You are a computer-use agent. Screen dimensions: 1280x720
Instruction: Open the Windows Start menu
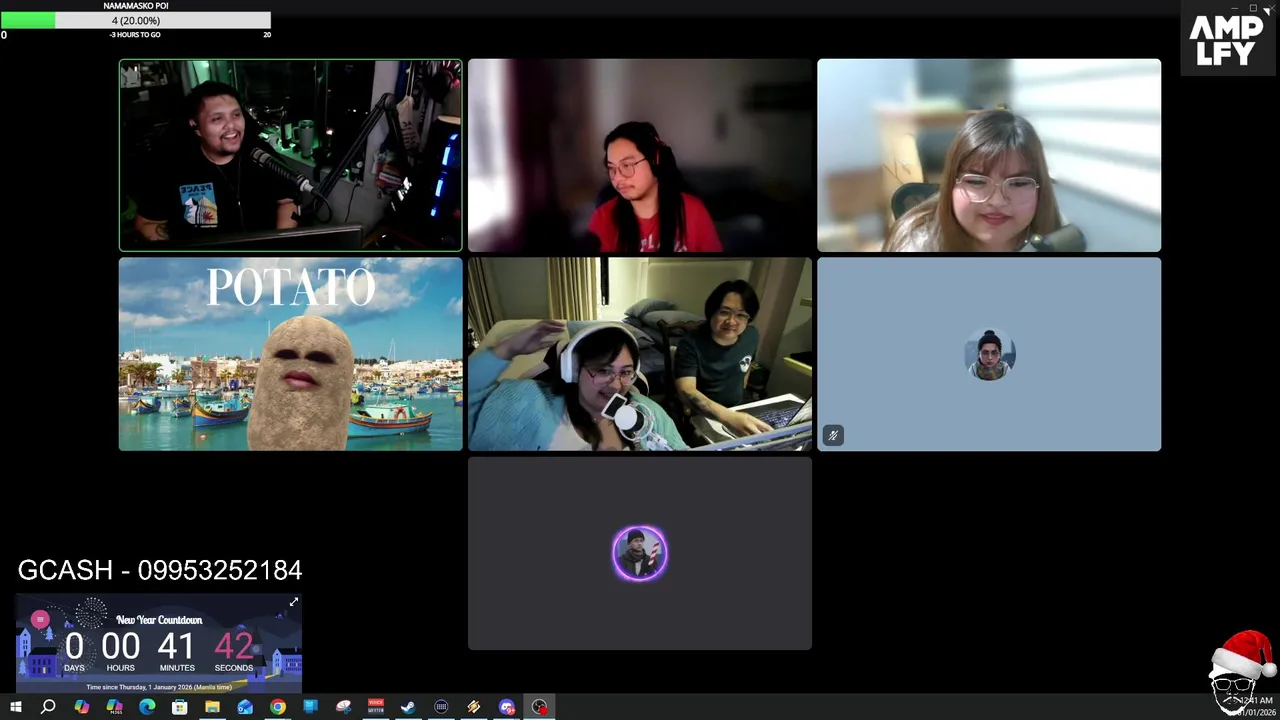tap(16, 707)
